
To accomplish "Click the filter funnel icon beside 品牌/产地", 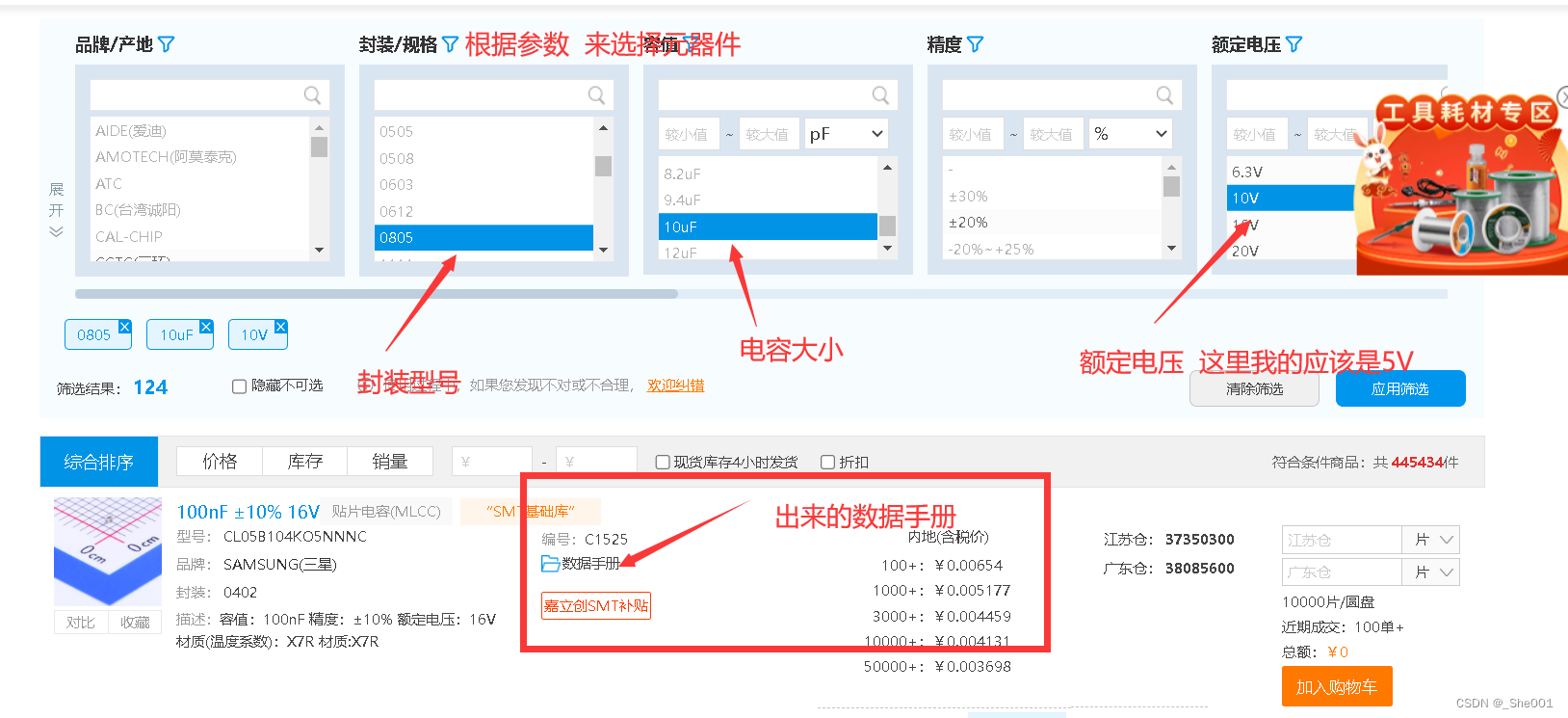I will (166, 44).
